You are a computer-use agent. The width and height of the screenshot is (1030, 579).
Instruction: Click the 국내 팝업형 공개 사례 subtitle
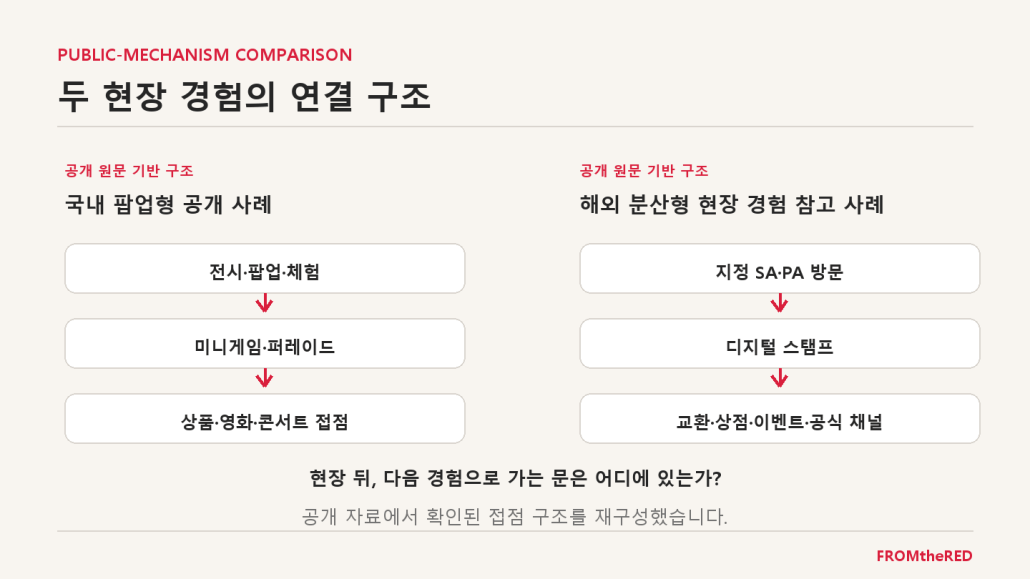click(168, 204)
